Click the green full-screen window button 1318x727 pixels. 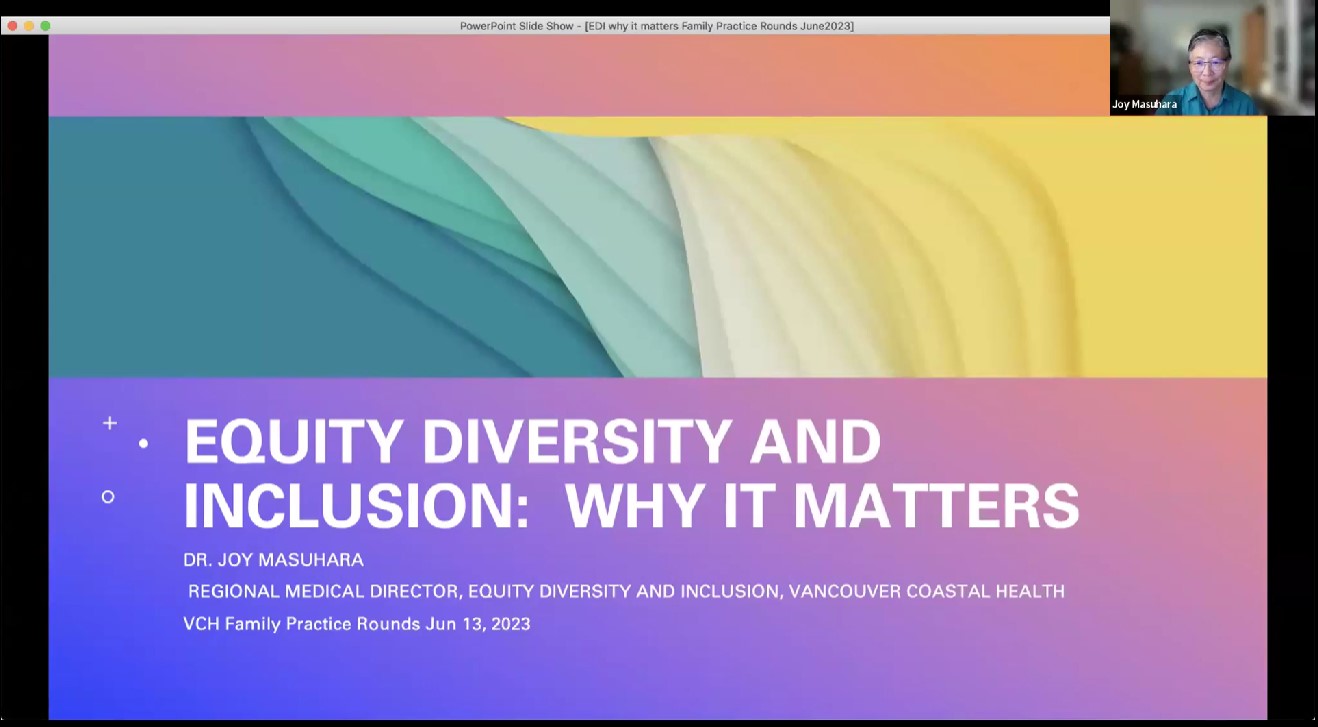pos(45,25)
